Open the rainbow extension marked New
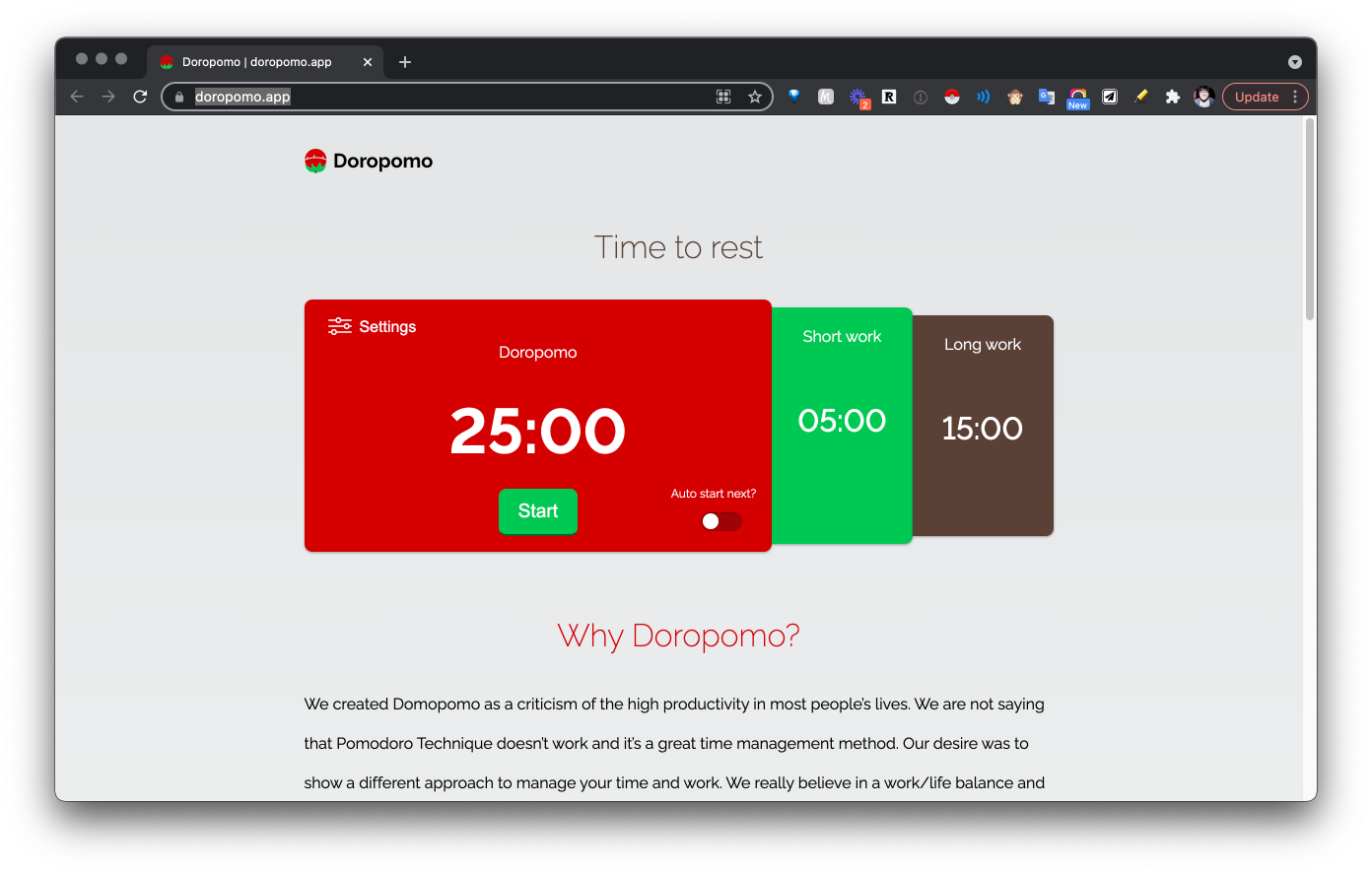 point(1078,99)
